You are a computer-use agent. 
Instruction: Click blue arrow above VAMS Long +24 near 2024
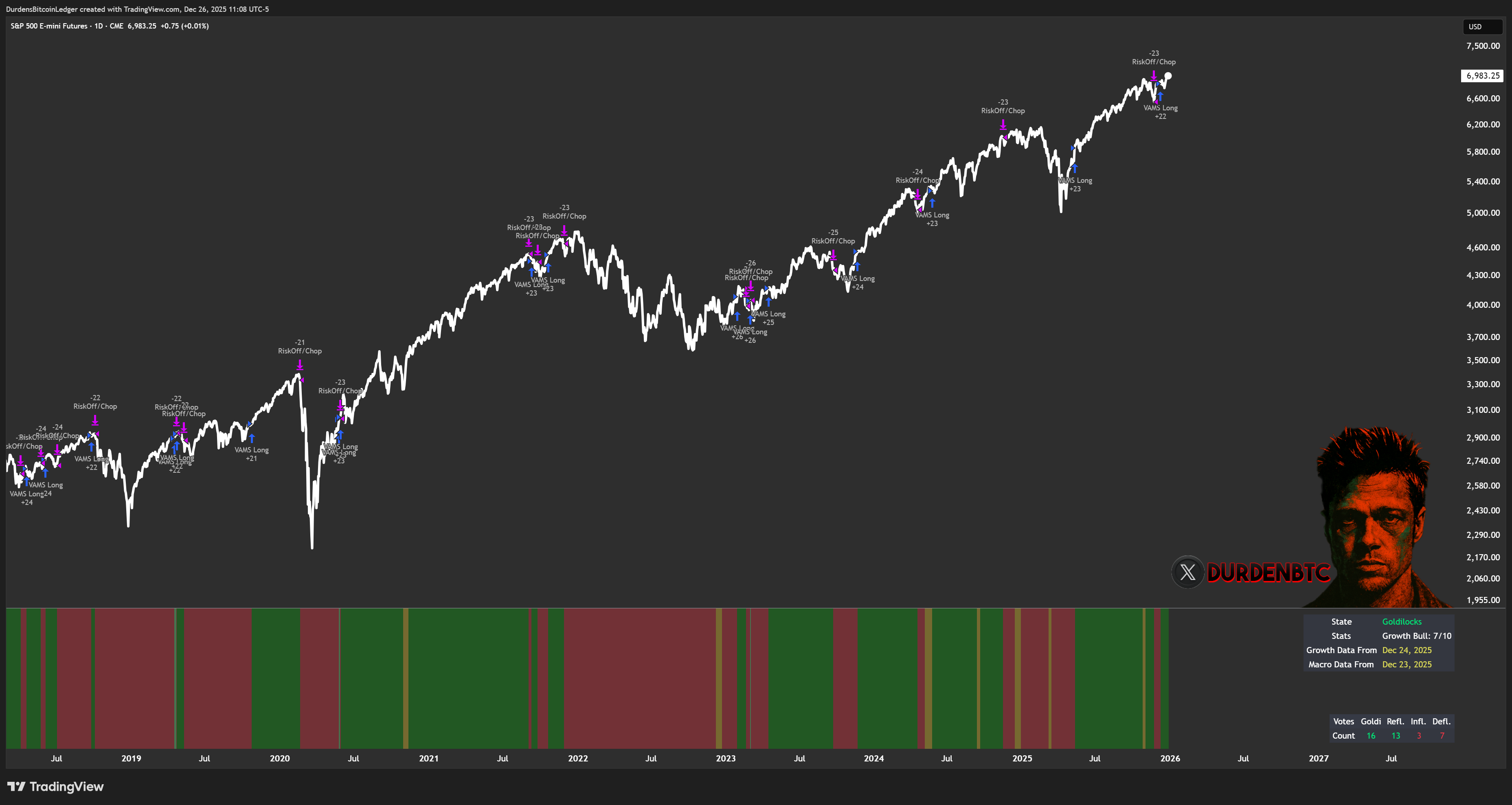tap(857, 266)
